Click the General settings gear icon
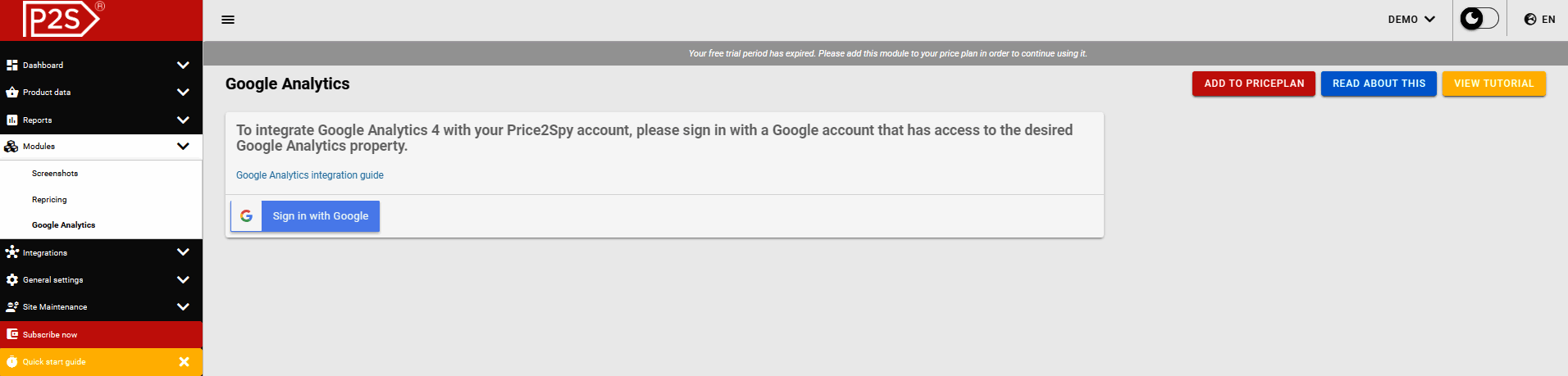Screen dimensions: 1568x376 coord(12,280)
